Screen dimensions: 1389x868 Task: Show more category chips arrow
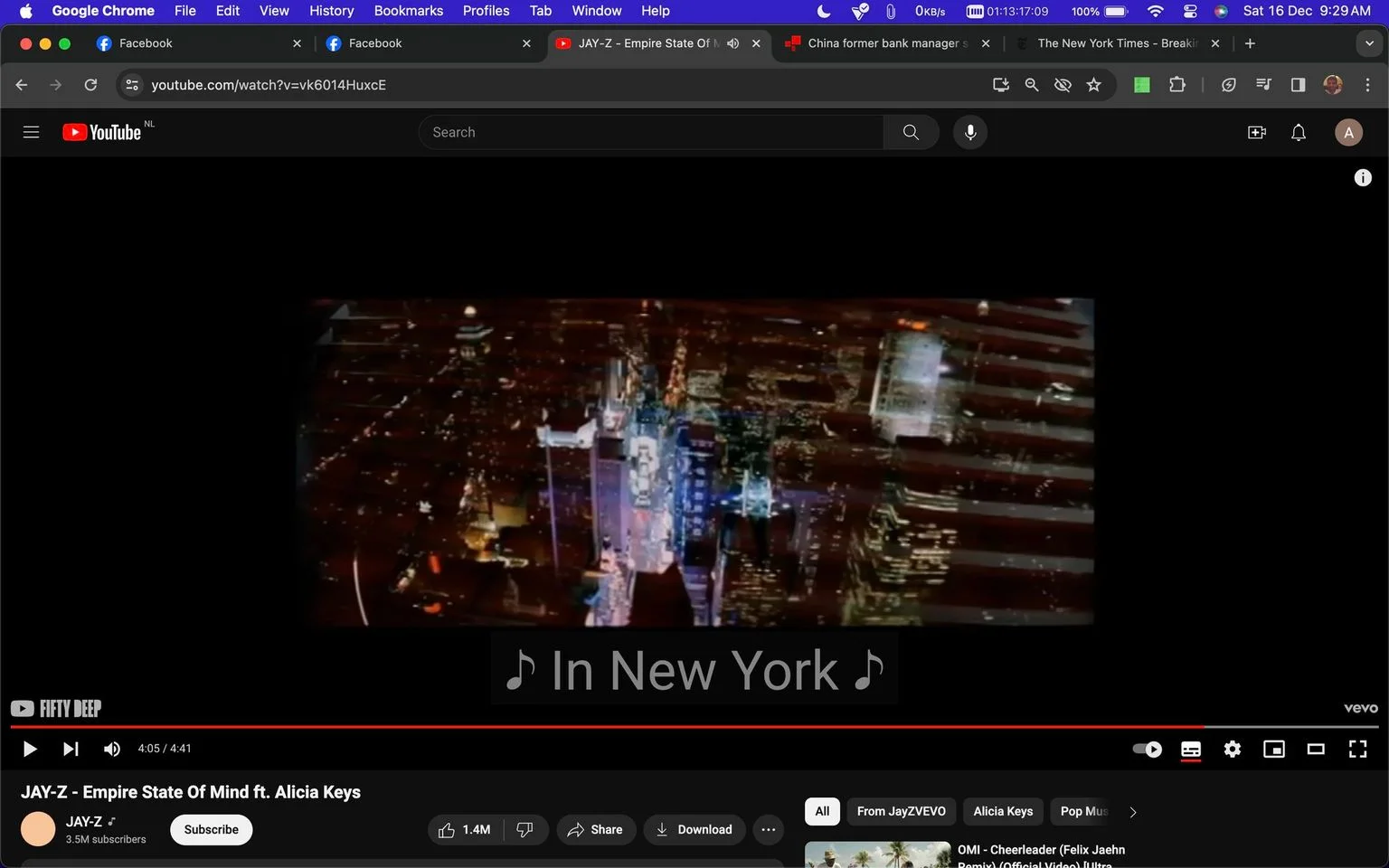point(1132,812)
